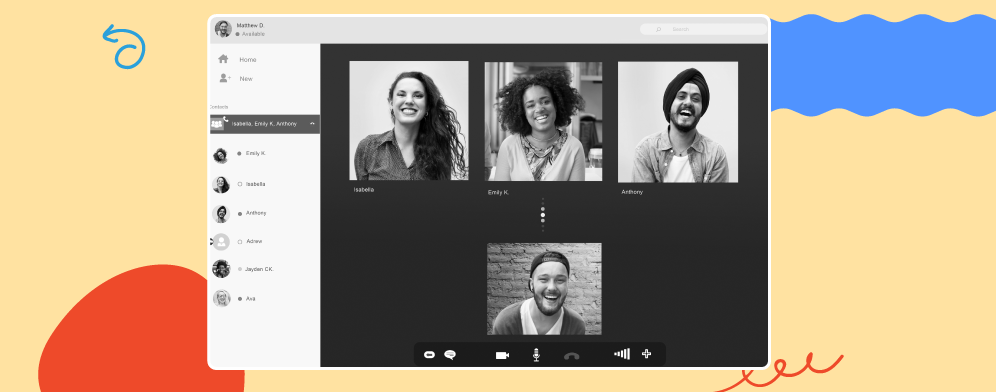Open Jayden CK. contact avatar
Viewport: 996px width, 392px height.
(220, 269)
